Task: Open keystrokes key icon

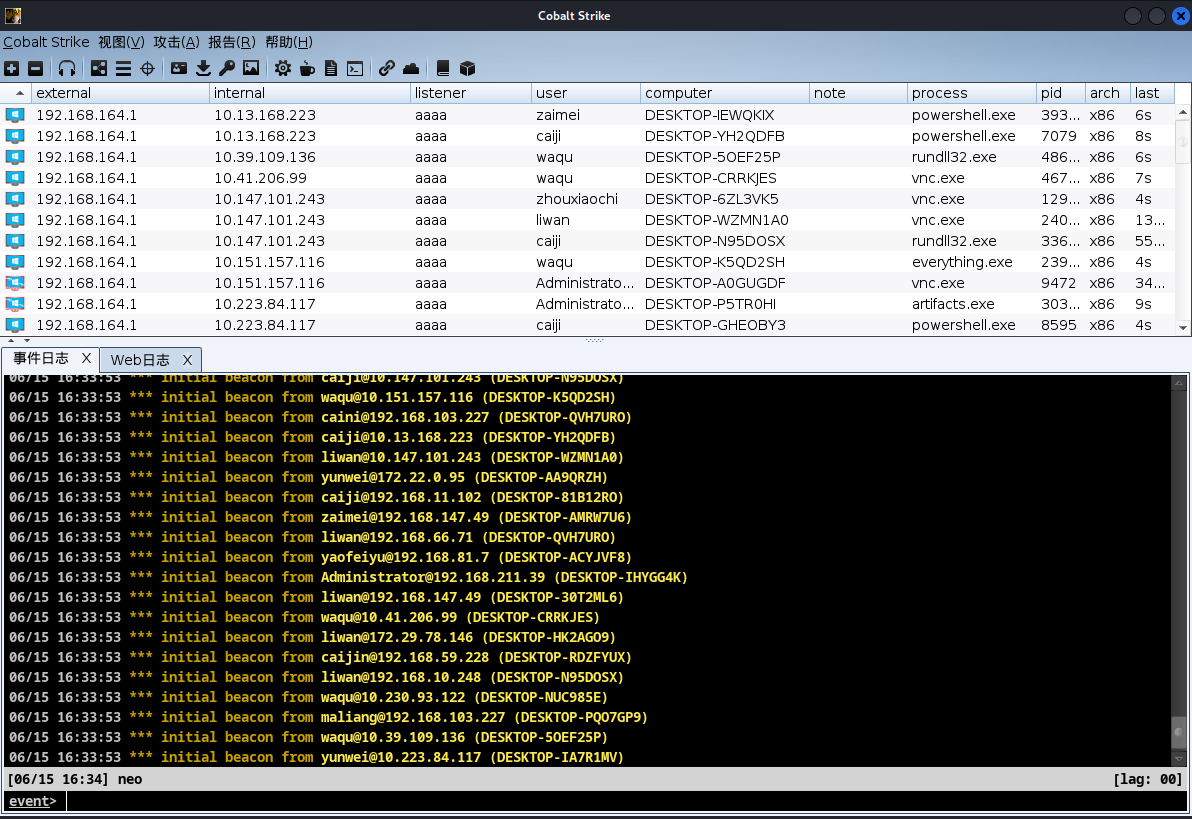Action: [227, 68]
